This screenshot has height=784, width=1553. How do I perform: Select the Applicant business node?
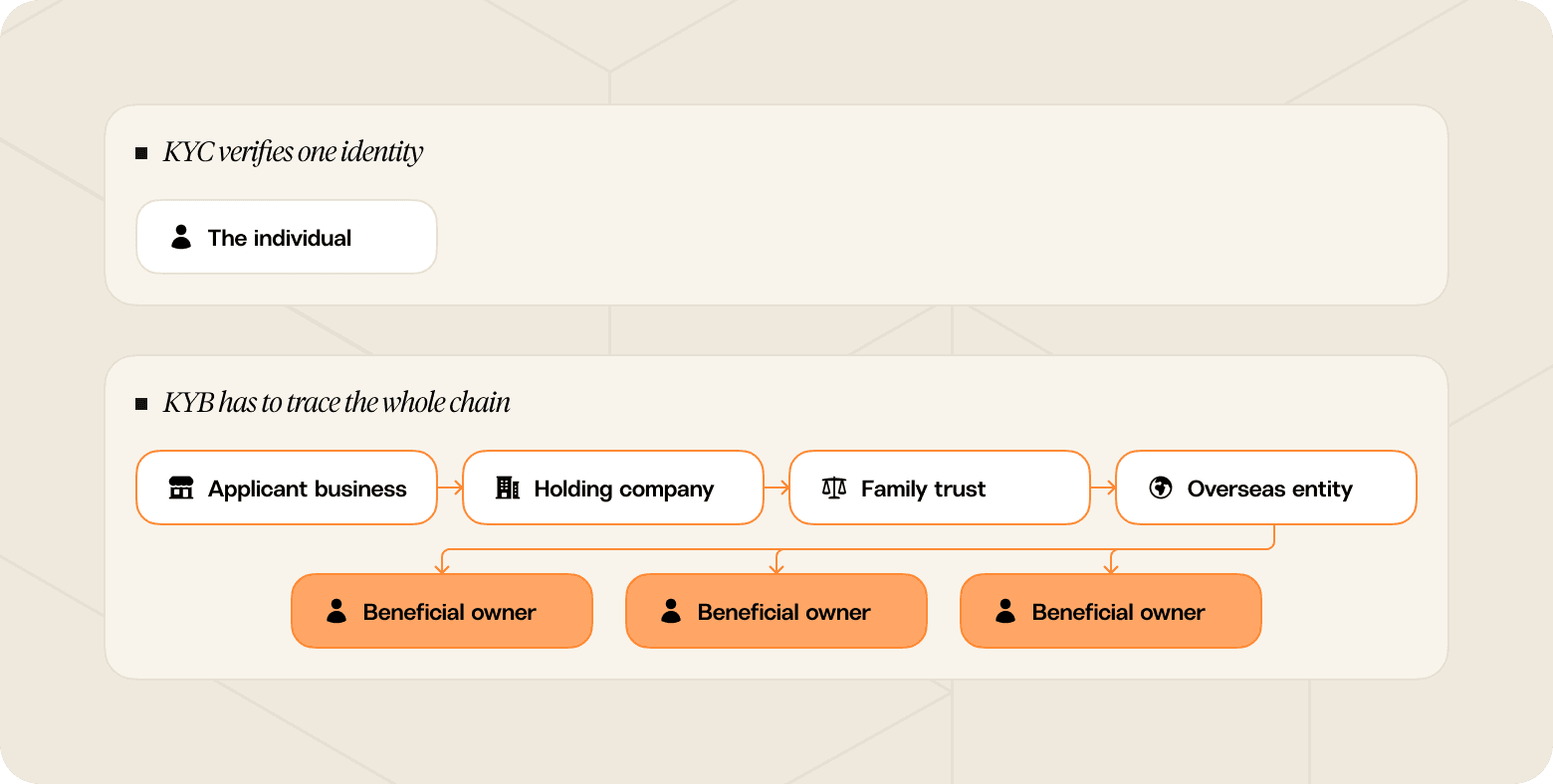[287, 488]
